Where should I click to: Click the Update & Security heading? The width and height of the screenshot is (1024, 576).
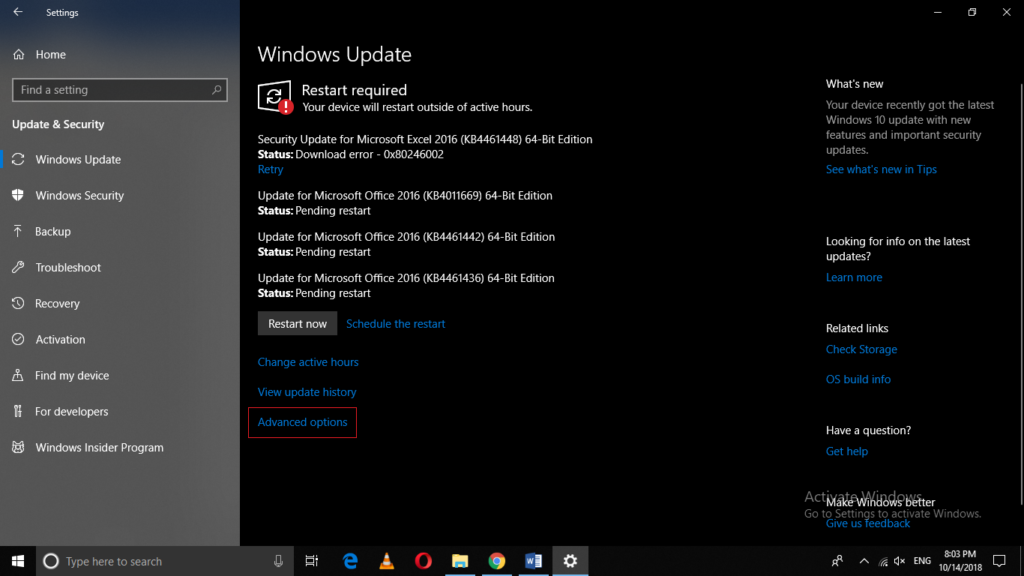pyautogui.click(x=58, y=124)
